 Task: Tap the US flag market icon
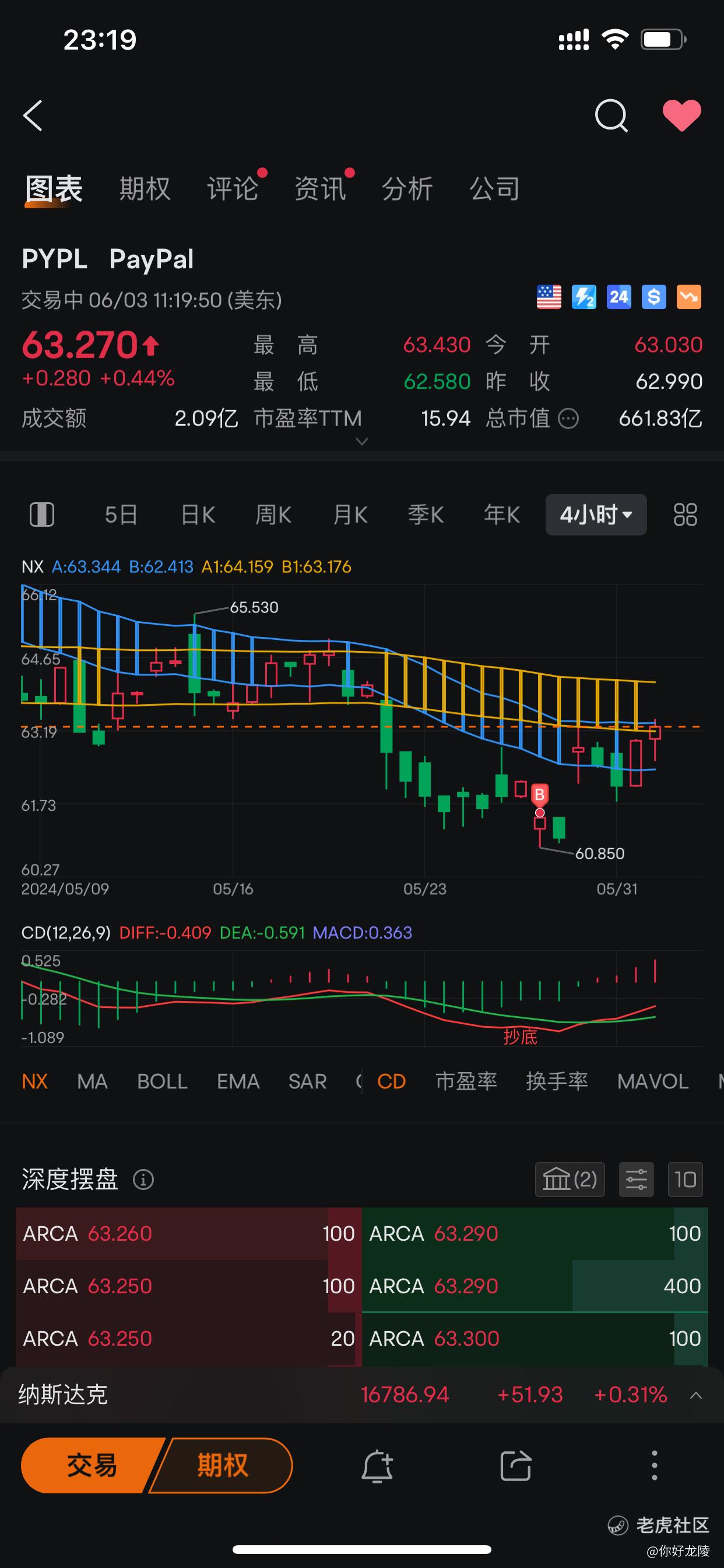coord(549,297)
